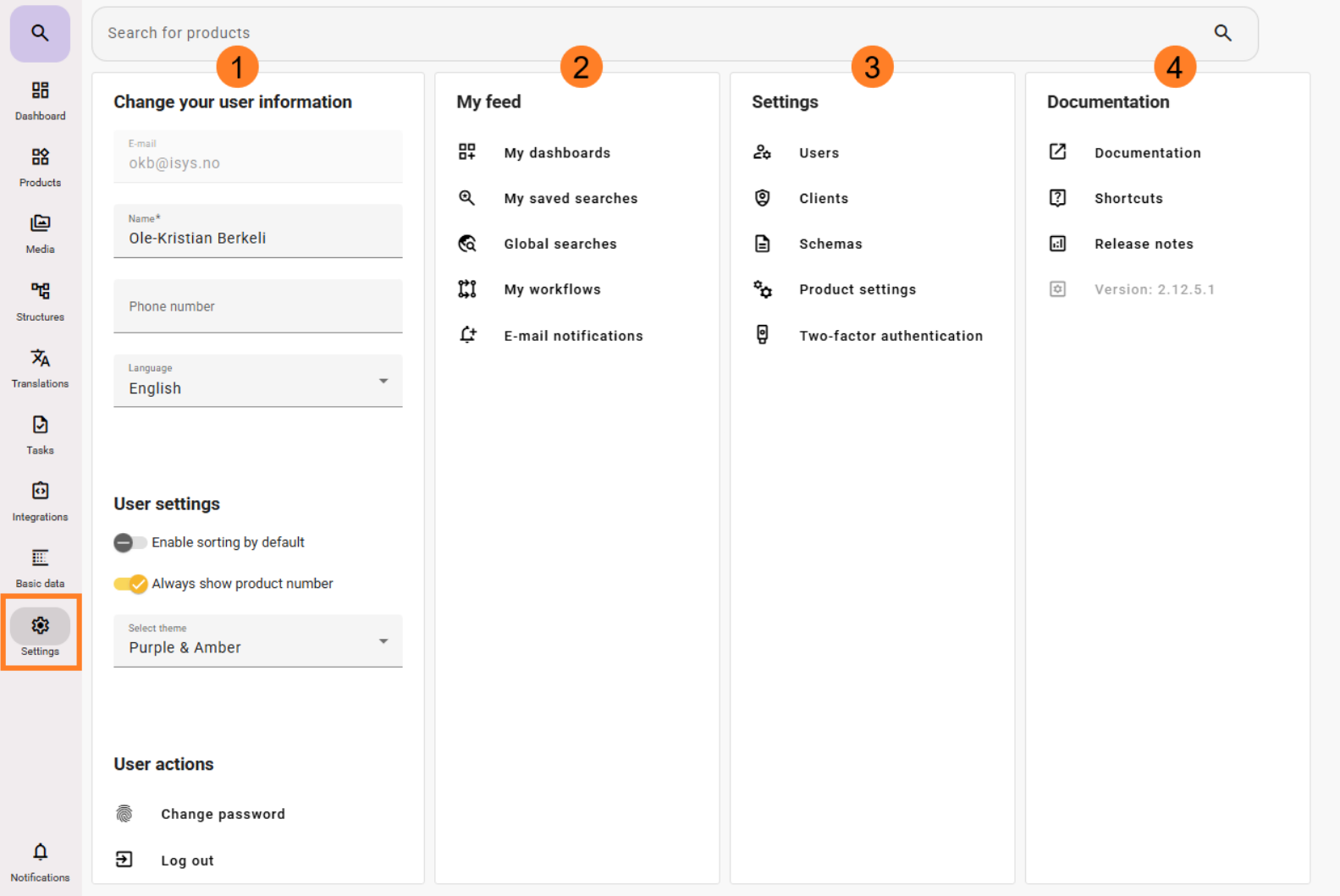Click Change password
Screen dimensions: 1340x896
pyautogui.click(x=223, y=814)
